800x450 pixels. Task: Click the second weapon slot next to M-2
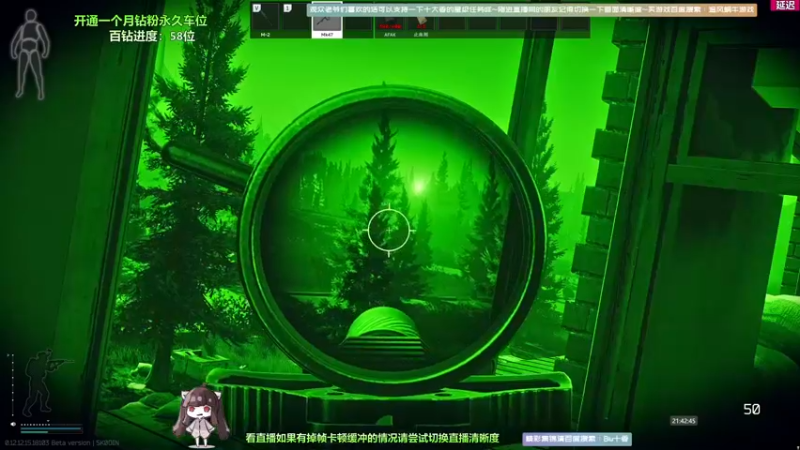click(x=296, y=20)
